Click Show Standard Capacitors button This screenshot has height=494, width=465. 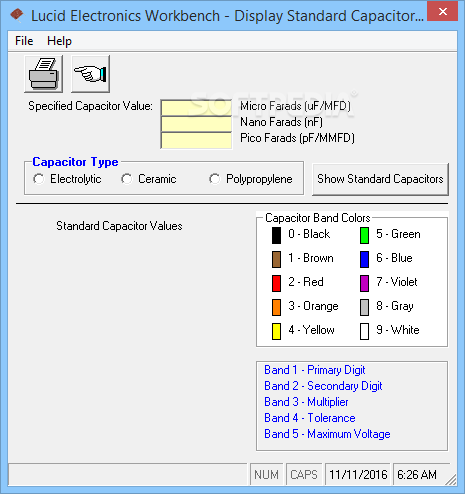click(380, 179)
